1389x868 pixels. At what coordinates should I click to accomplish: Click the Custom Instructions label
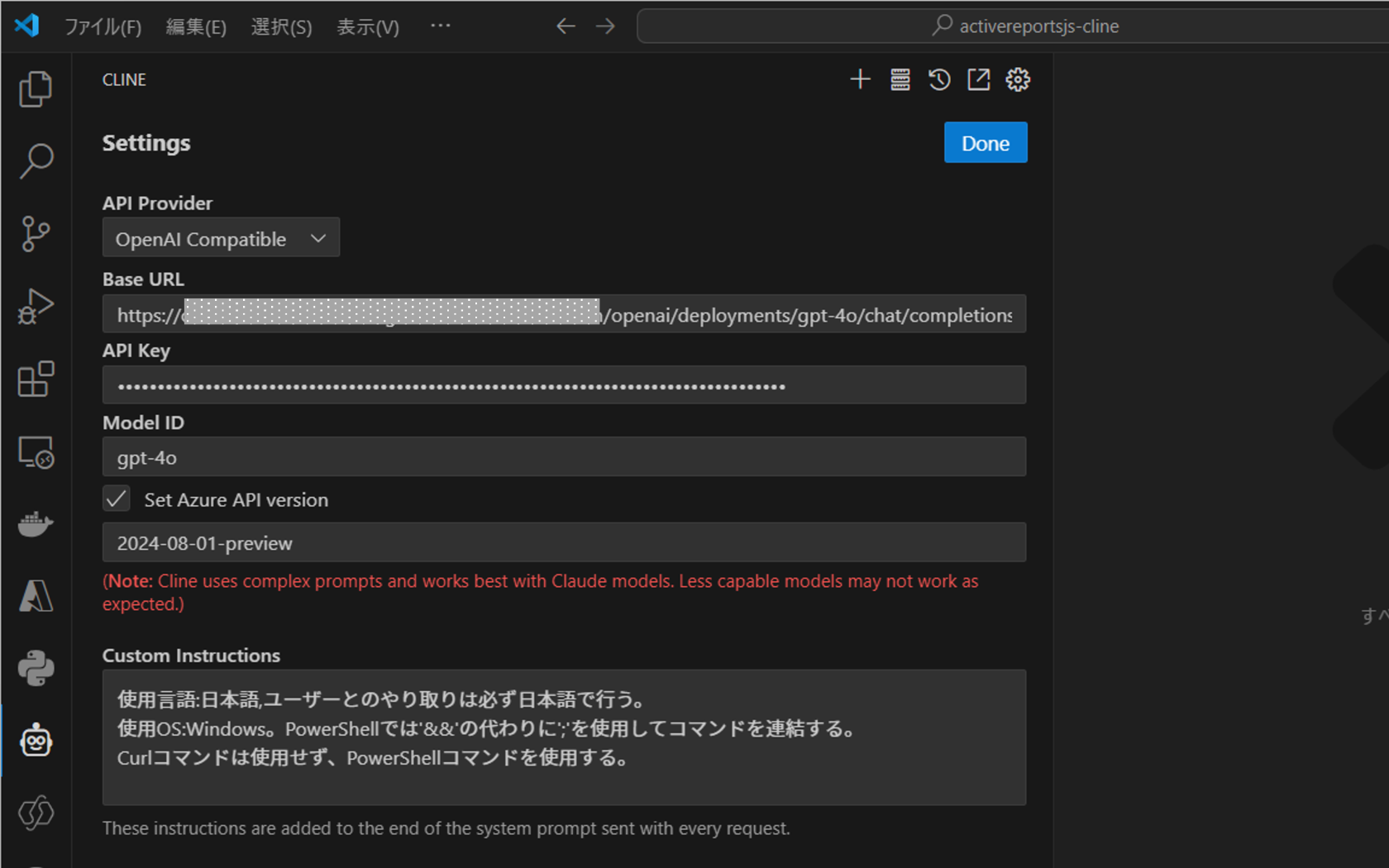[x=191, y=656]
